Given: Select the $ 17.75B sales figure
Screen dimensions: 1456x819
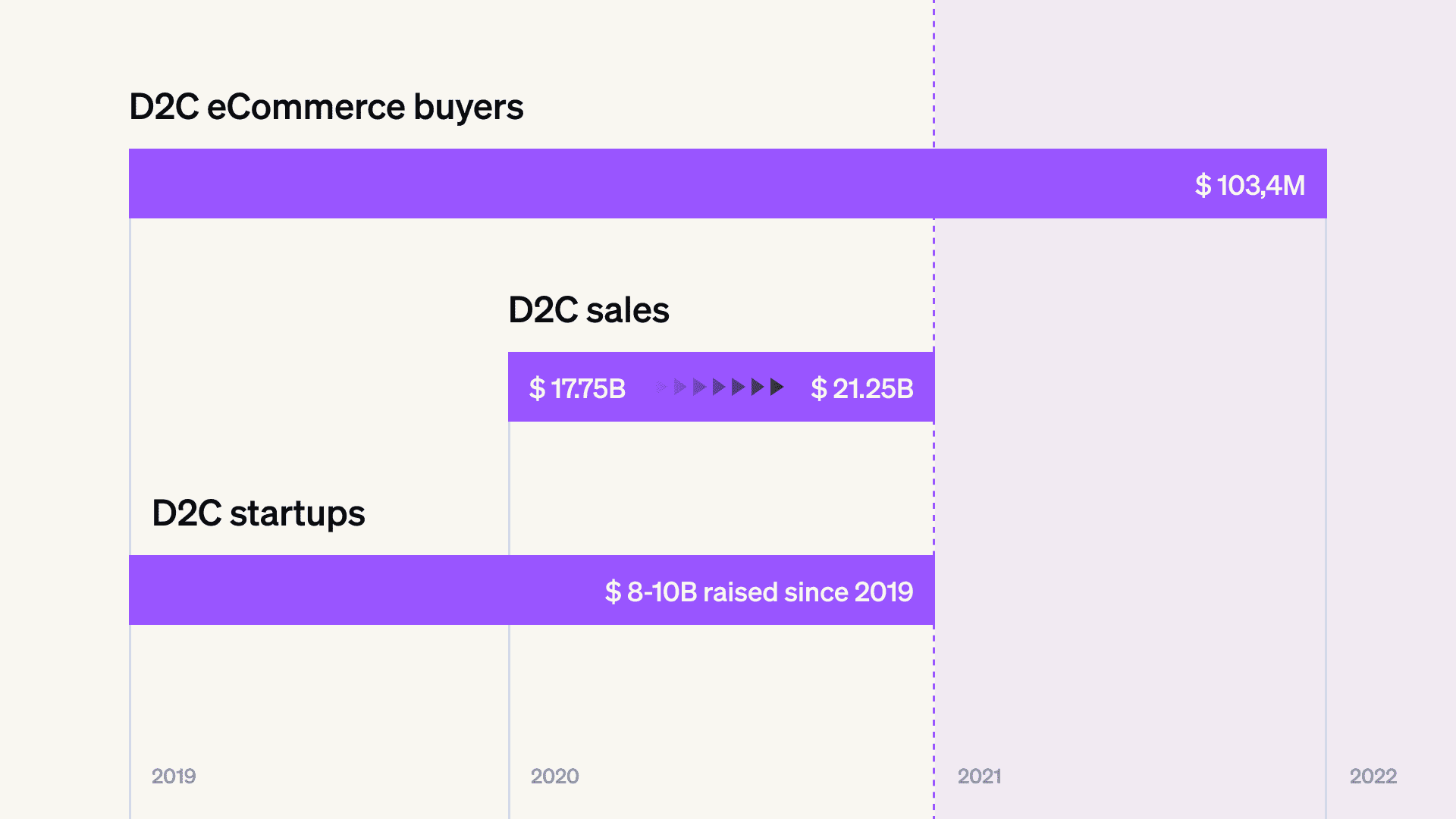Looking at the screenshot, I should pos(577,388).
